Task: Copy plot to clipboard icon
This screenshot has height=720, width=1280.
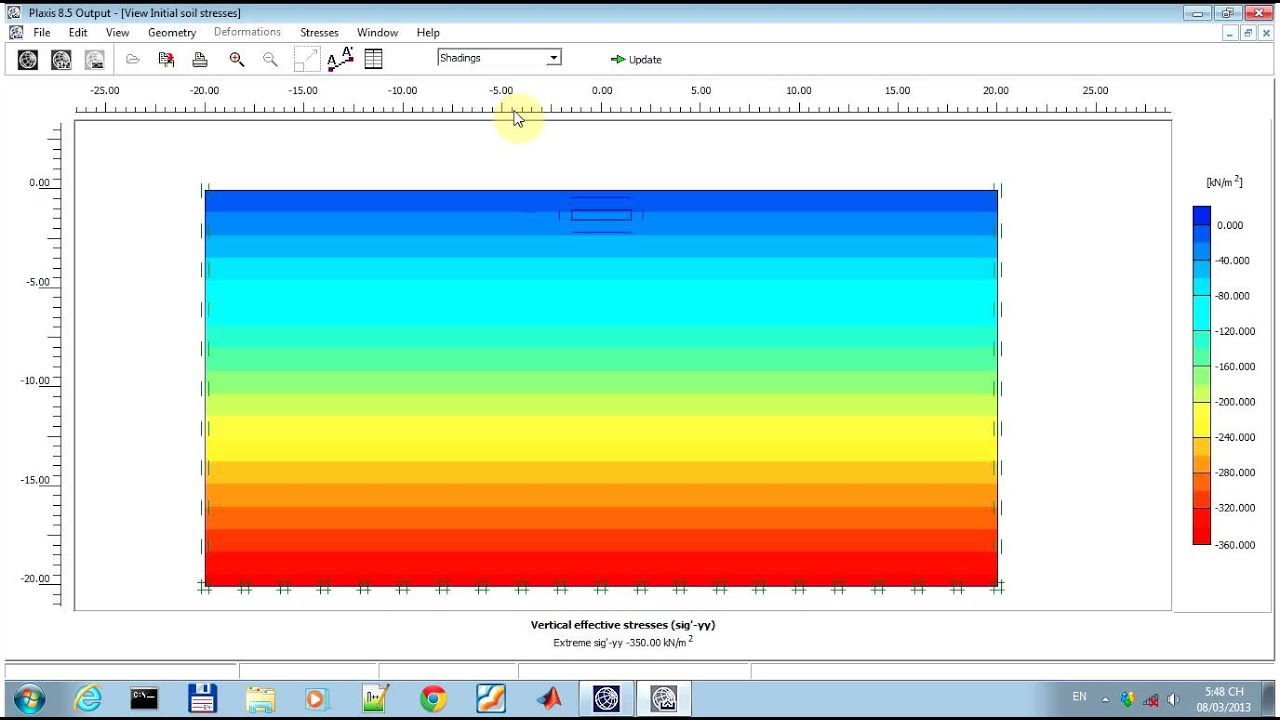Action: 166,60
